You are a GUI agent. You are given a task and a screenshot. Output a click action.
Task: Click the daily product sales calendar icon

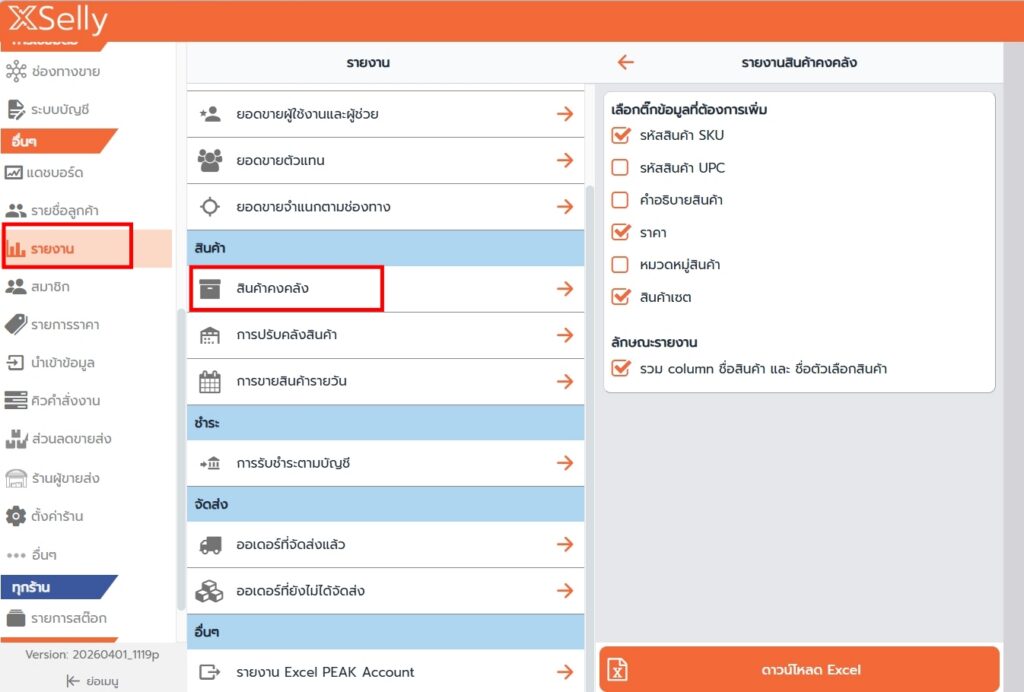point(209,381)
